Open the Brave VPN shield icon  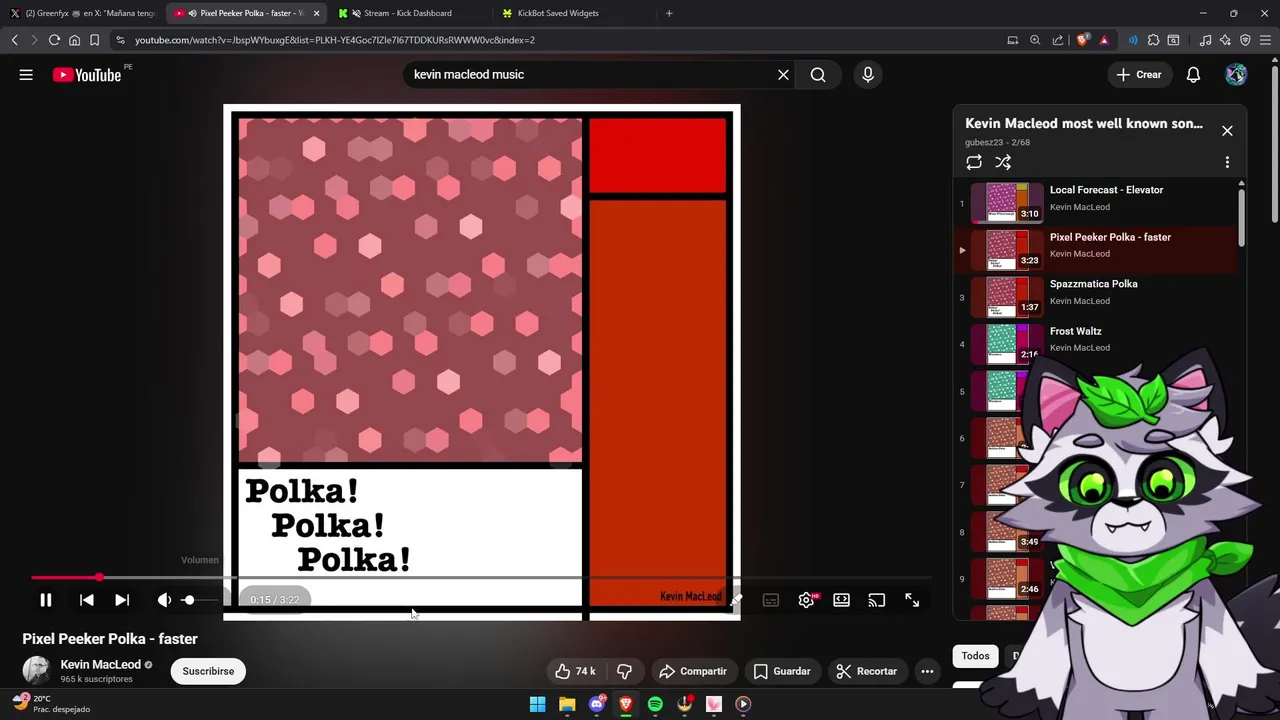[x=1245, y=40]
